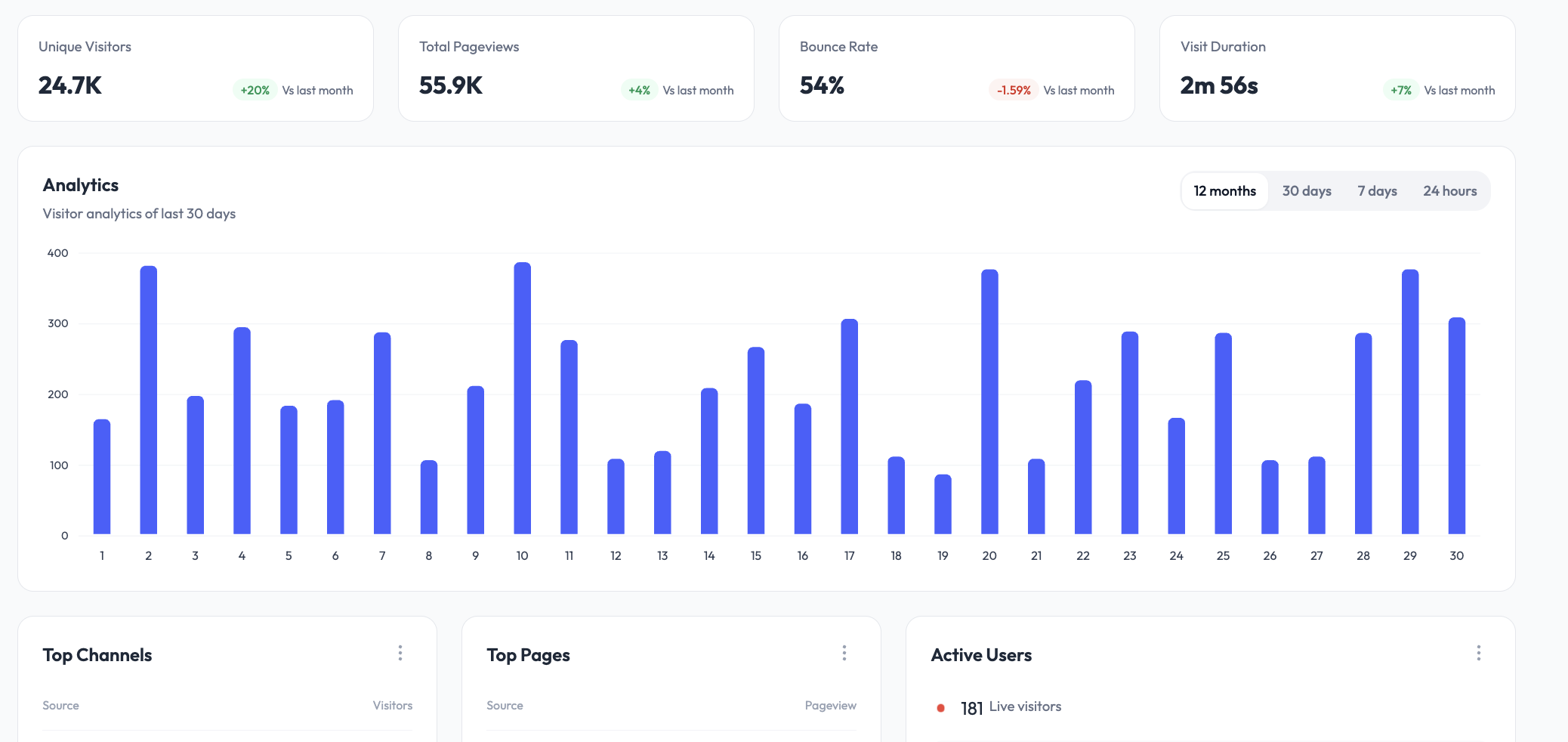This screenshot has height=742, width=1568.
Task: Select the 7 days time range
Action: (x=1377, y=190)
